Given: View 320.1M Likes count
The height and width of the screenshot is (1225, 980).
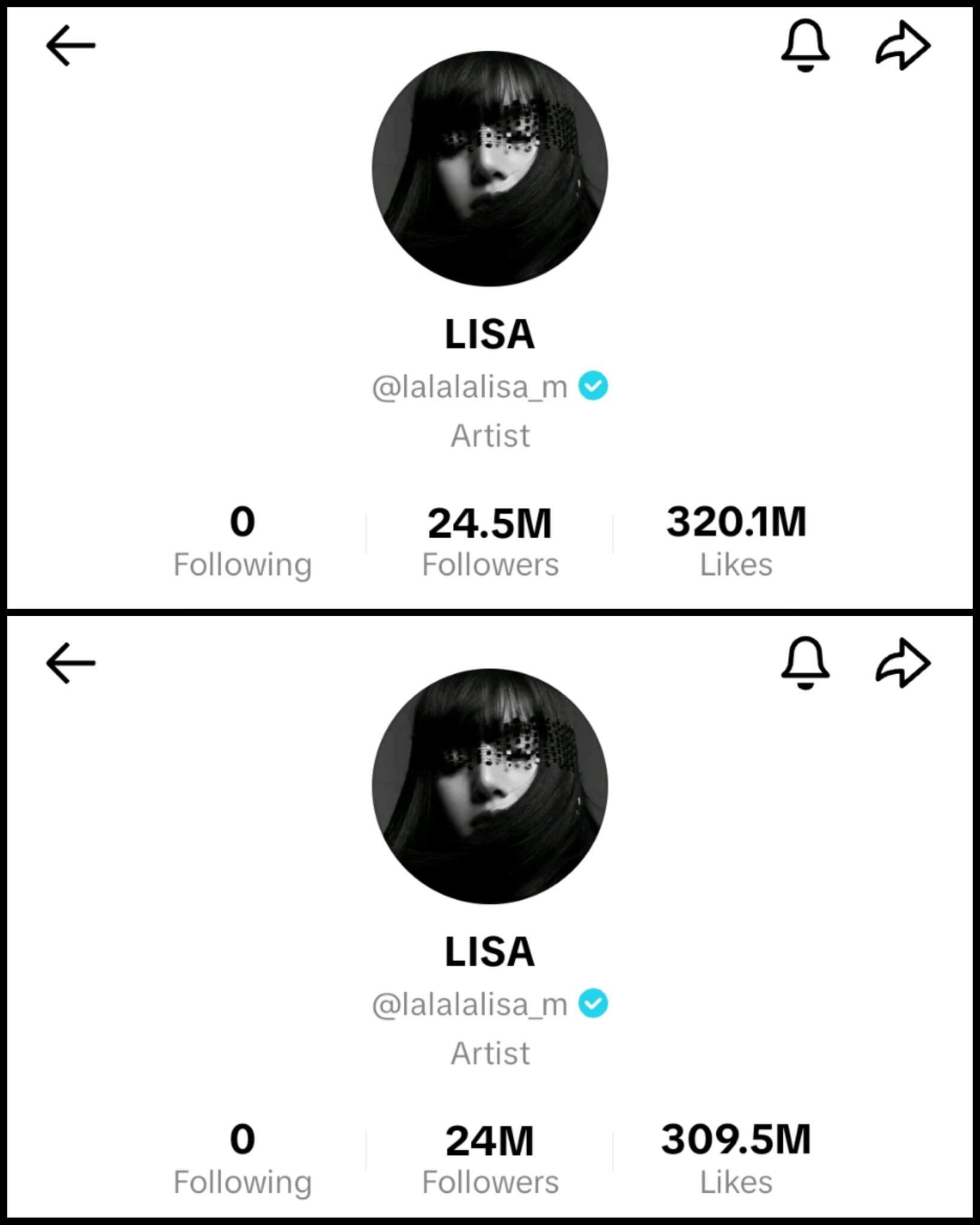Looking at the screenshot, I should point(736,540).
